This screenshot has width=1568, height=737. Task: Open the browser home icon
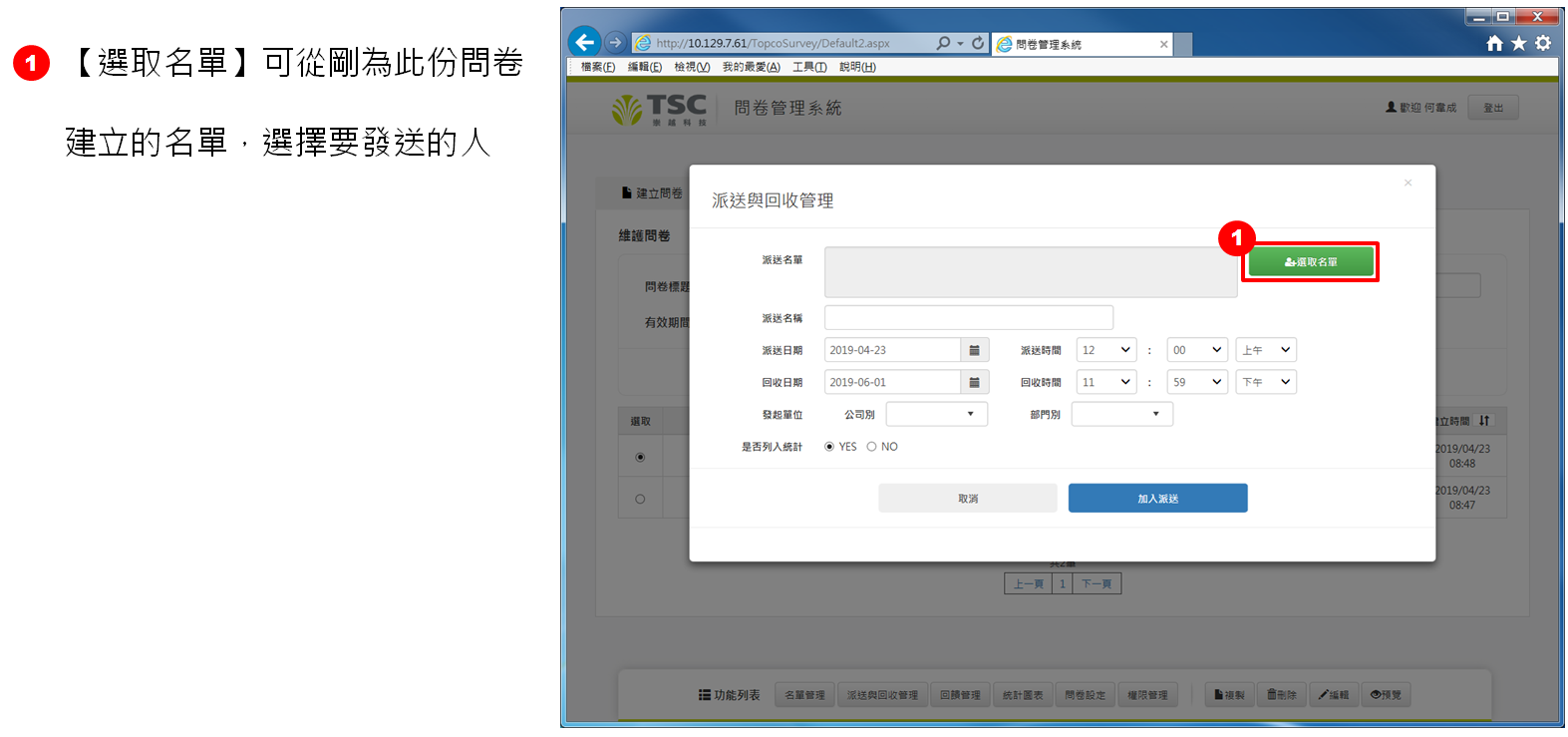point(1494,43)
